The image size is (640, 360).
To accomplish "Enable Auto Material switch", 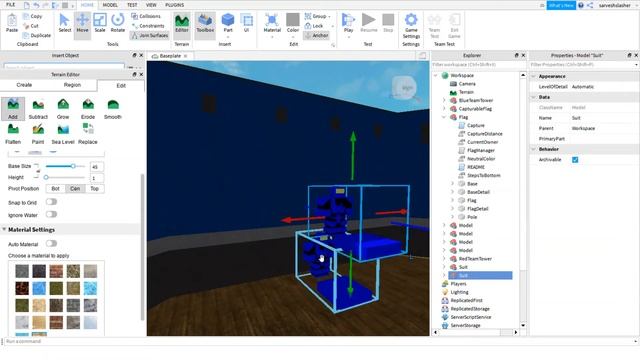I will (51, 244).
